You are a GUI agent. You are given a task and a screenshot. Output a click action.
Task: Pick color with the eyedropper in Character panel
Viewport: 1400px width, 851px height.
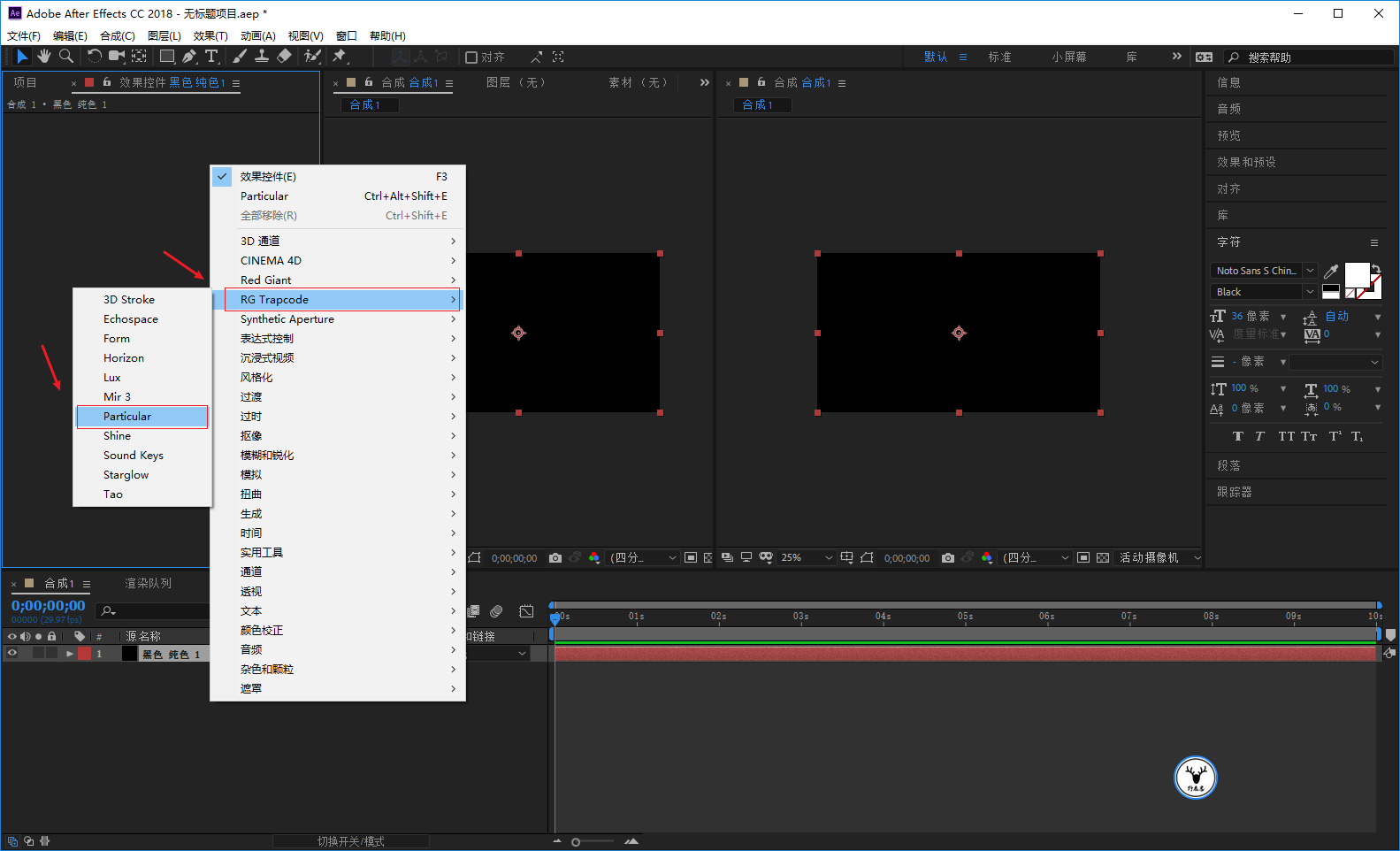click(x=1331, y=272)
